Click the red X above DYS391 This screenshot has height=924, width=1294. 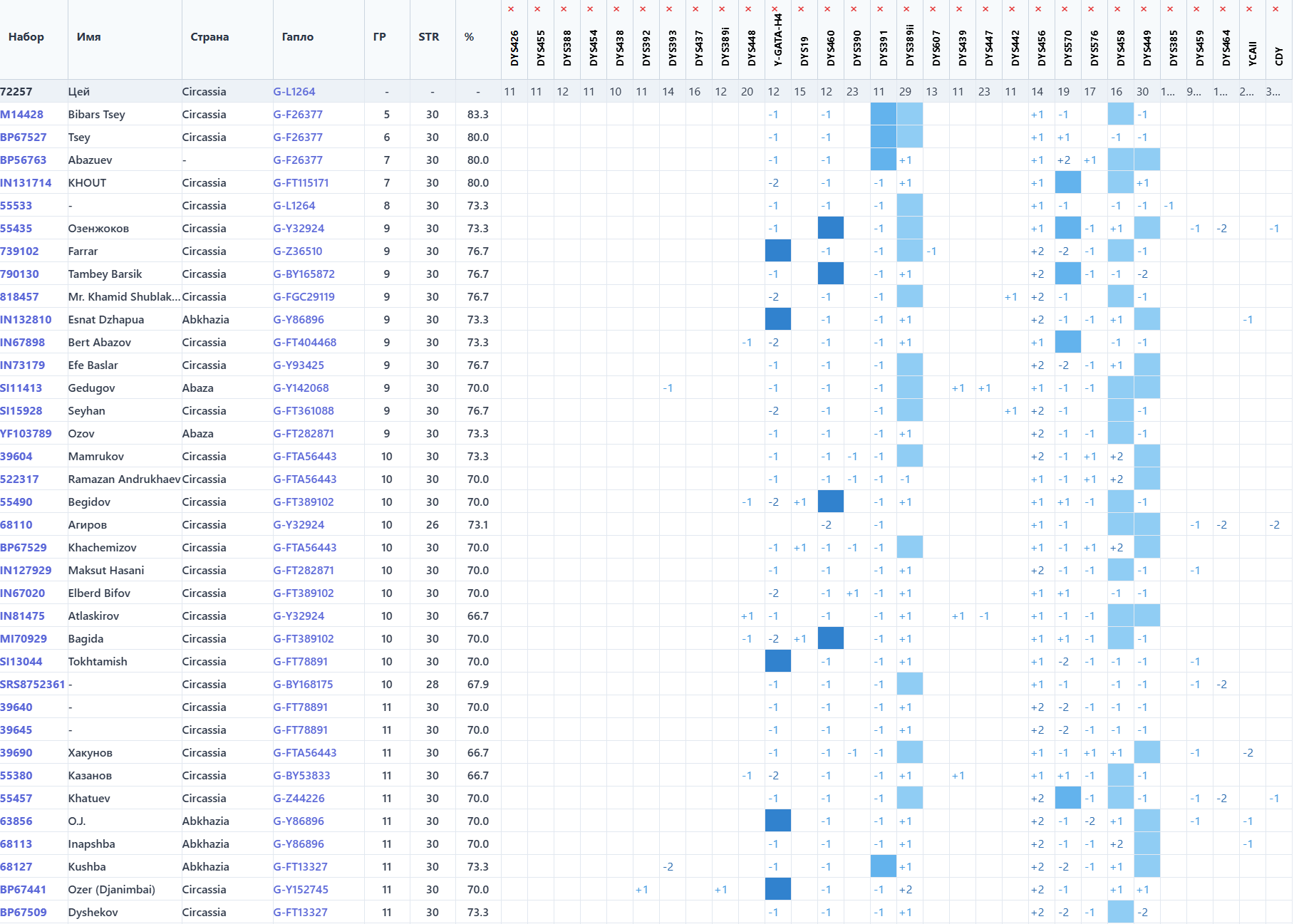pyautogui.click(x=880, y=9)
